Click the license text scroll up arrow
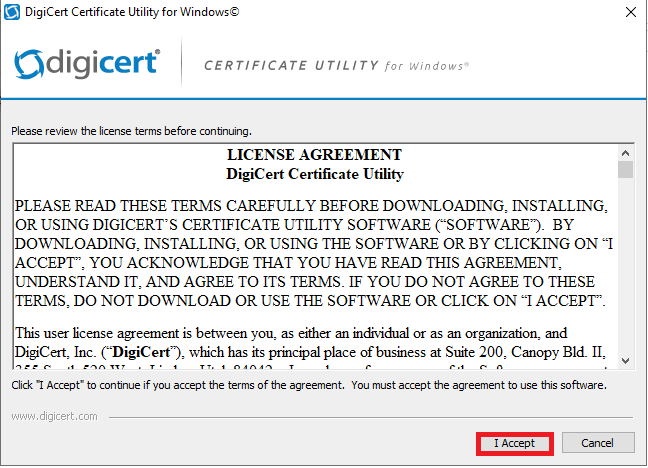The image size is (648, 468). [x=625, y=153]
